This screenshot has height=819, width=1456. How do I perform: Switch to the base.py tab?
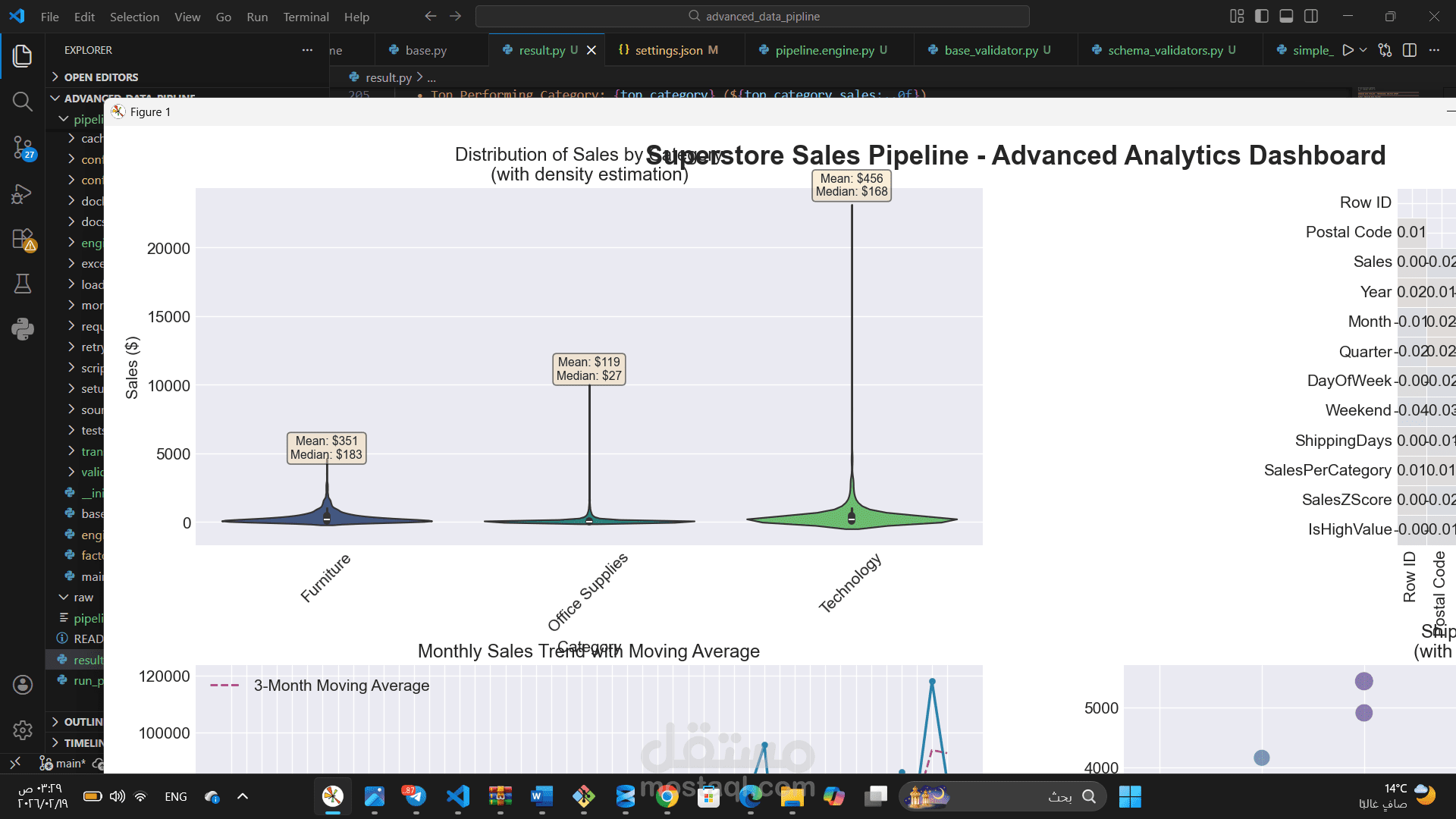click(x=425, y=50)
